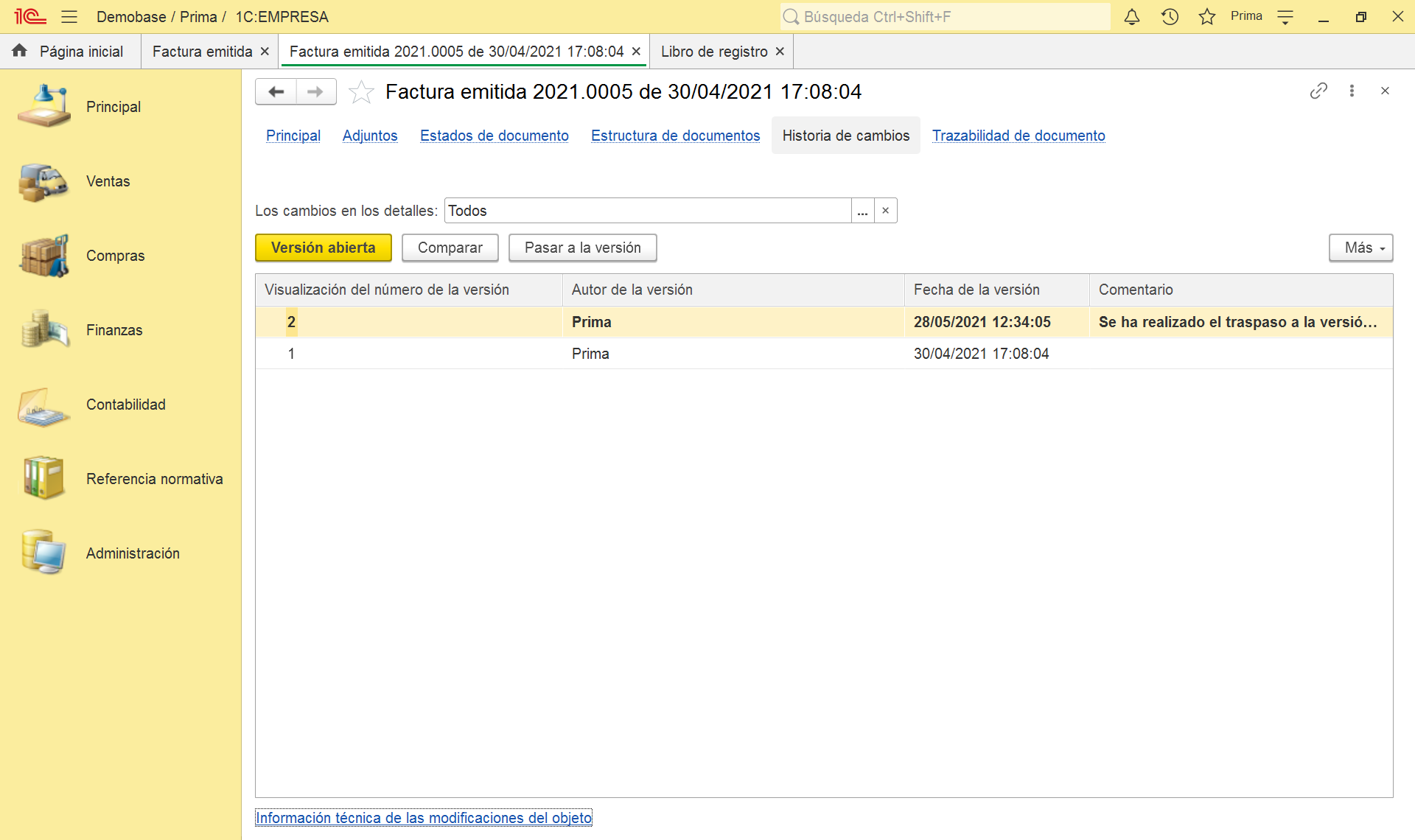Open the history clock icon
Image resolution: width=1415 pixels, height=840 pixels.
pos(1170,17)
